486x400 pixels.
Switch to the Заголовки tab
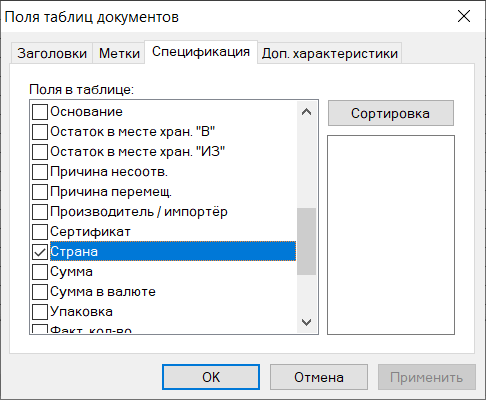tap(52, 53)
